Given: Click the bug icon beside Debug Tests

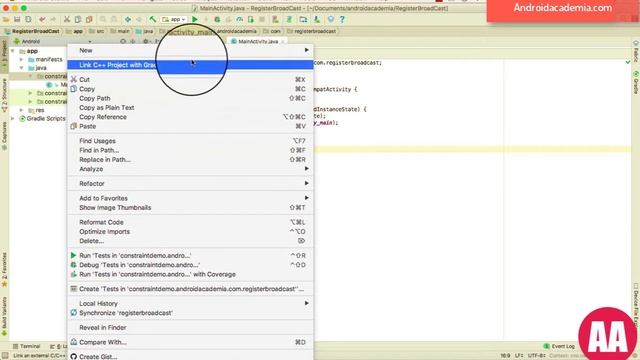Looking at the screenshot, I should point(73,264).
